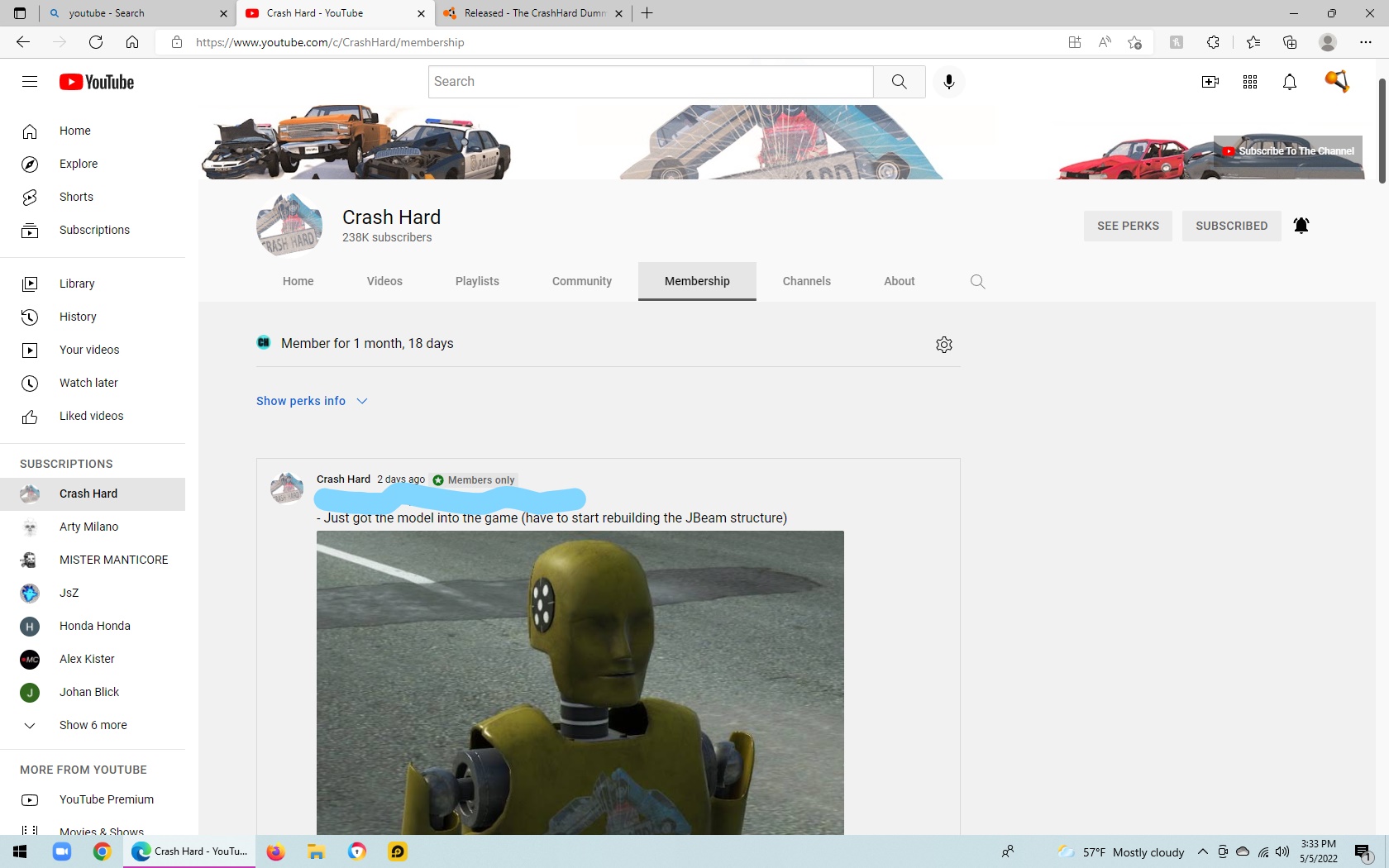Open the Create video icon
Image resolution: width=1389 pixels, height=868 pixels.
click(1210, 82)
